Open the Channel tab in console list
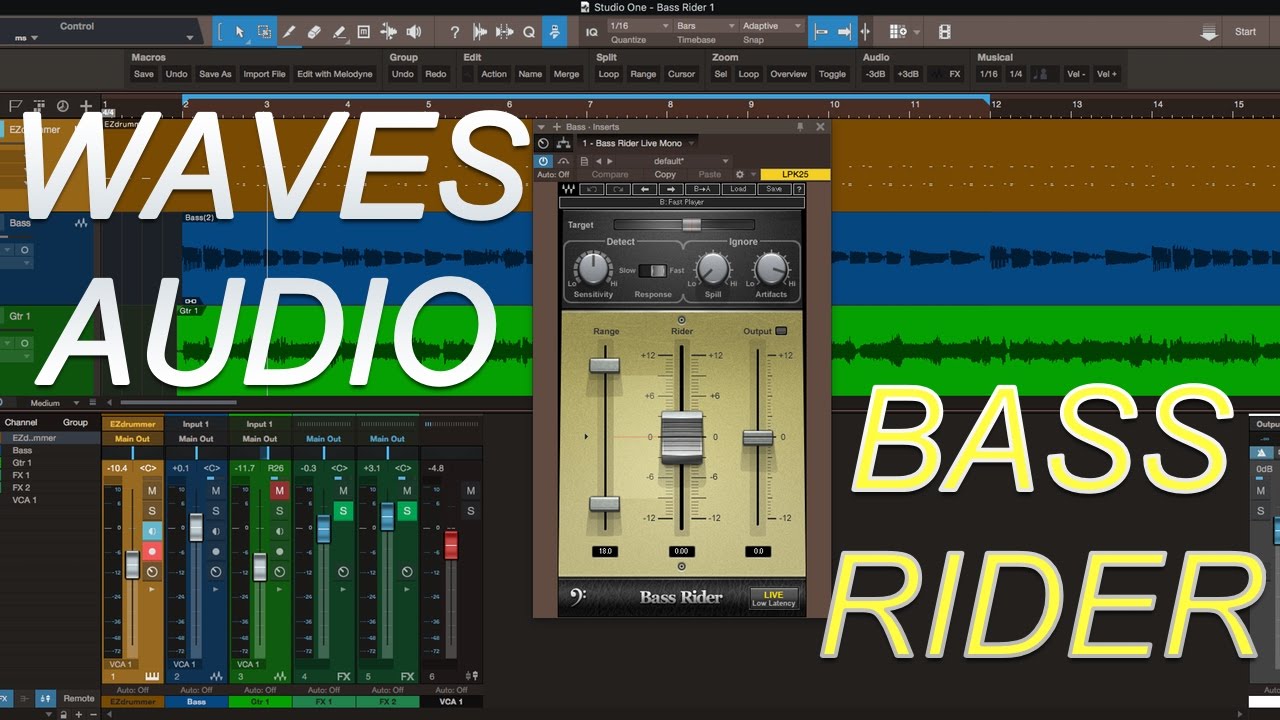Image resolution: width=1280 pixels, height=720 pixels. [21, 423]
